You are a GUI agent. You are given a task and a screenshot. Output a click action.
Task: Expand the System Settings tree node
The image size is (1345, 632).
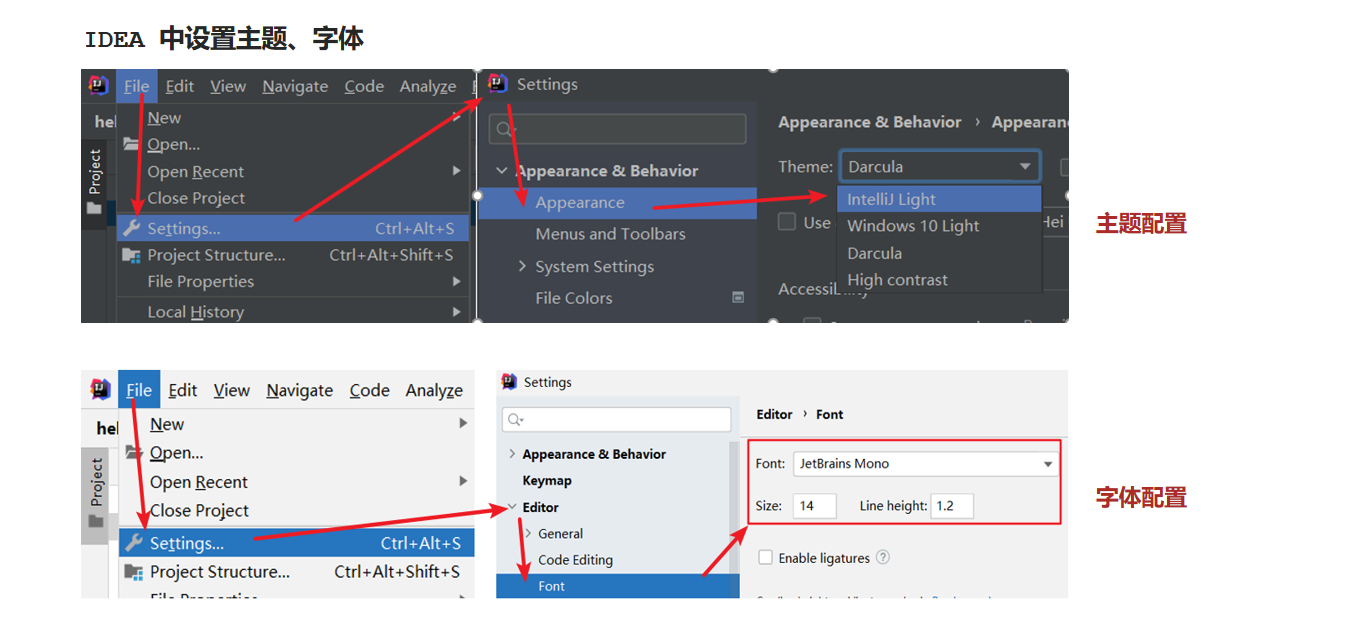click(522, 266)
